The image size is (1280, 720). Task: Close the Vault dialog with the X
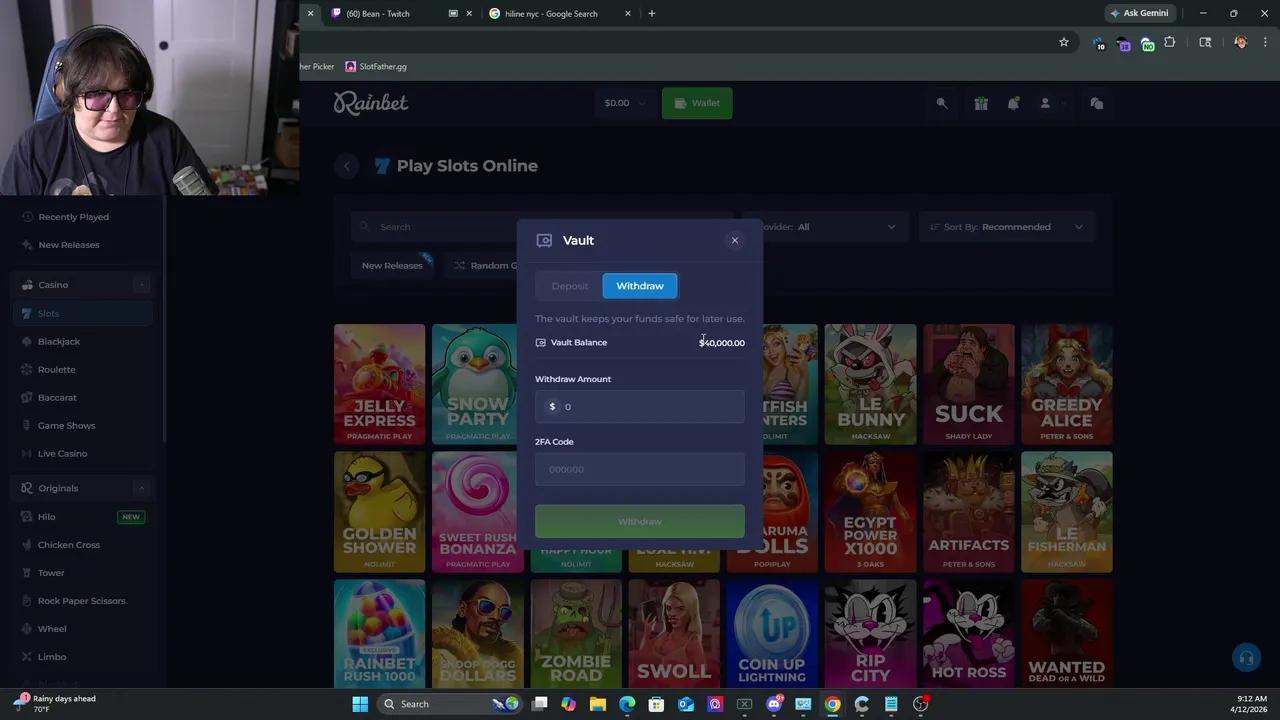(735, 240)
